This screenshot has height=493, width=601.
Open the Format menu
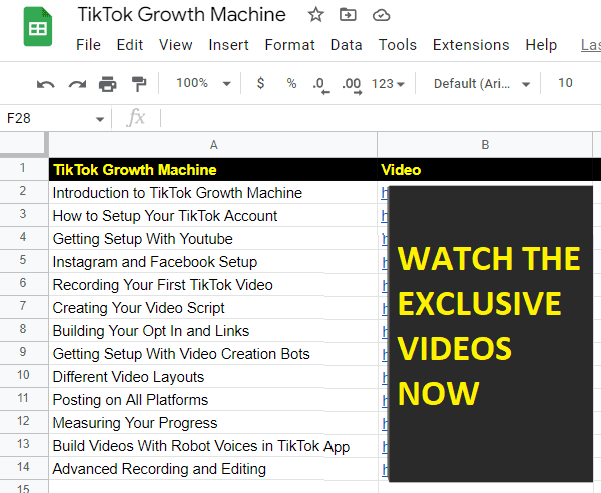pyautogui.click(x=289, y=45)
